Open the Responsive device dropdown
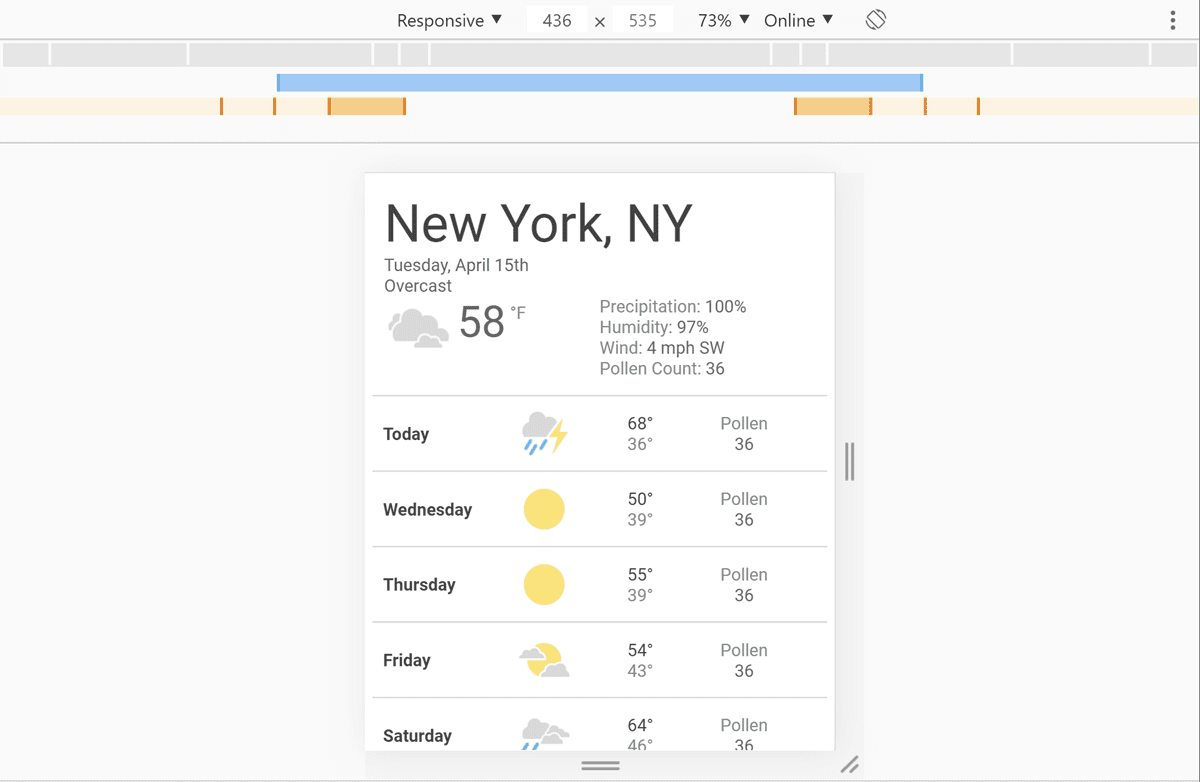 tap(449, 19)
